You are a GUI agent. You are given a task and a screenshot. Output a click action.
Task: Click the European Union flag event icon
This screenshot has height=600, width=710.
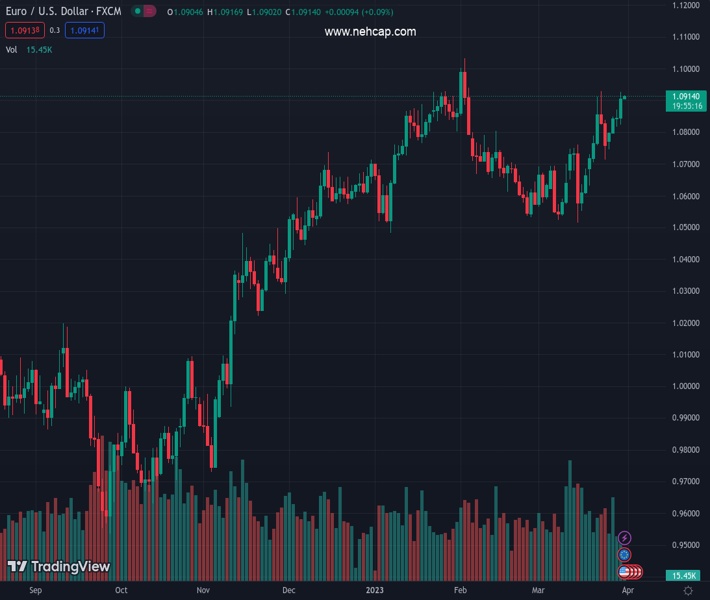[x=625, y=555]
